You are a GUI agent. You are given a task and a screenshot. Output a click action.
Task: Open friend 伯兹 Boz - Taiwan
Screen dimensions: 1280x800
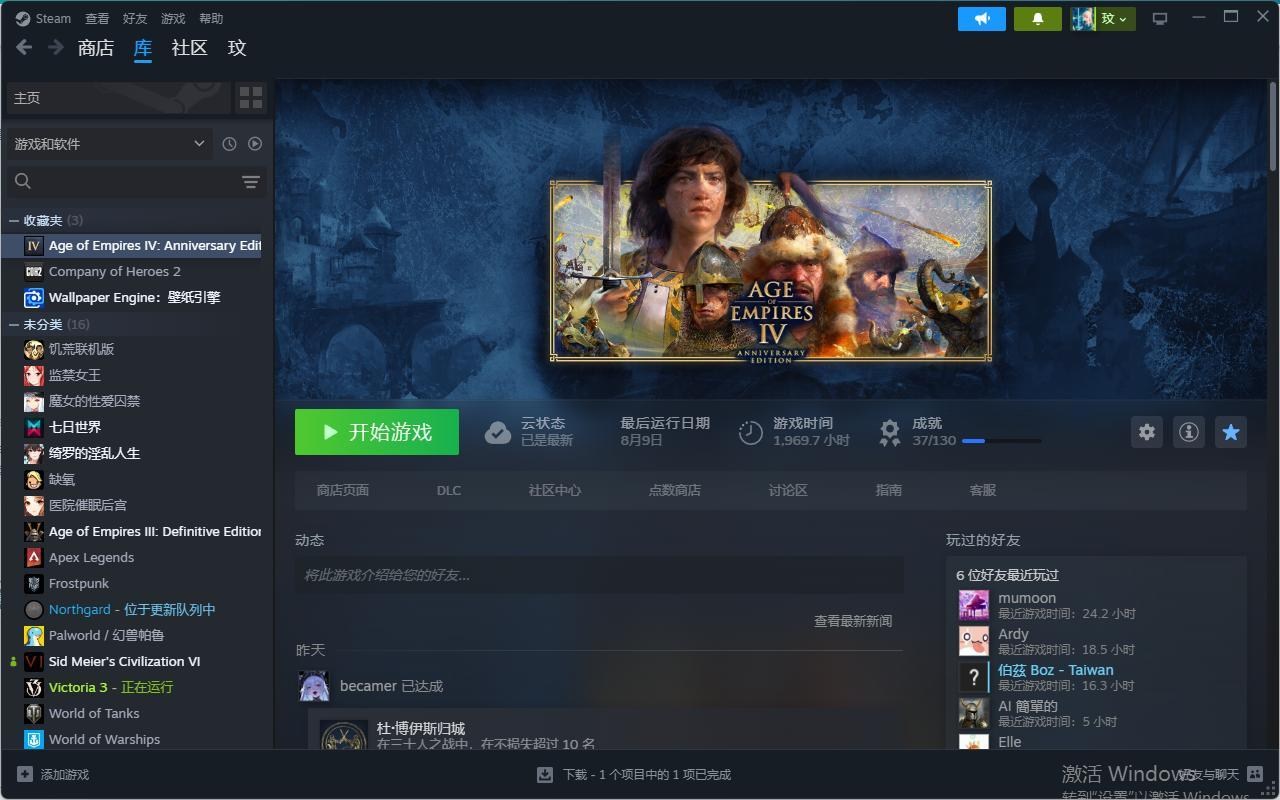(1055, 670)
